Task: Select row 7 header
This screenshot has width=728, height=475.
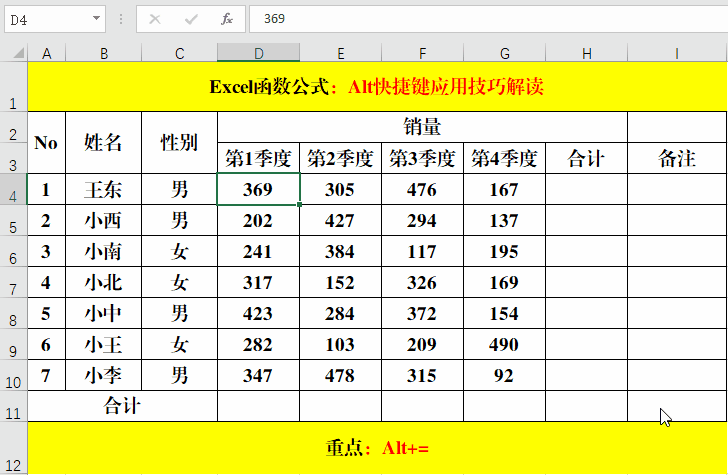Action: click(13, 282)
